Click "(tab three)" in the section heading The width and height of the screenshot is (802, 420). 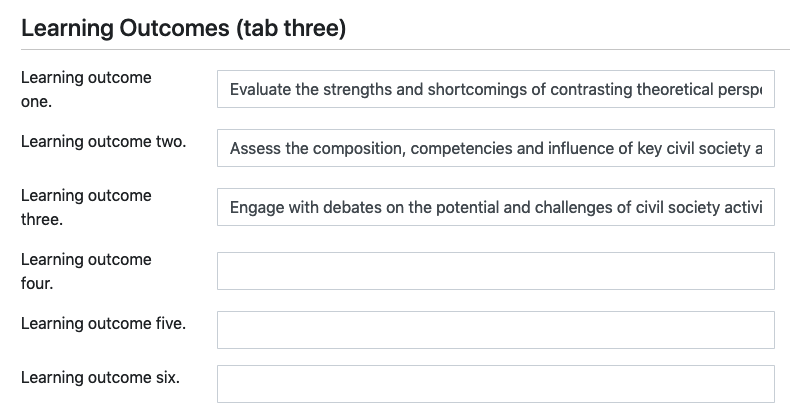291,29
